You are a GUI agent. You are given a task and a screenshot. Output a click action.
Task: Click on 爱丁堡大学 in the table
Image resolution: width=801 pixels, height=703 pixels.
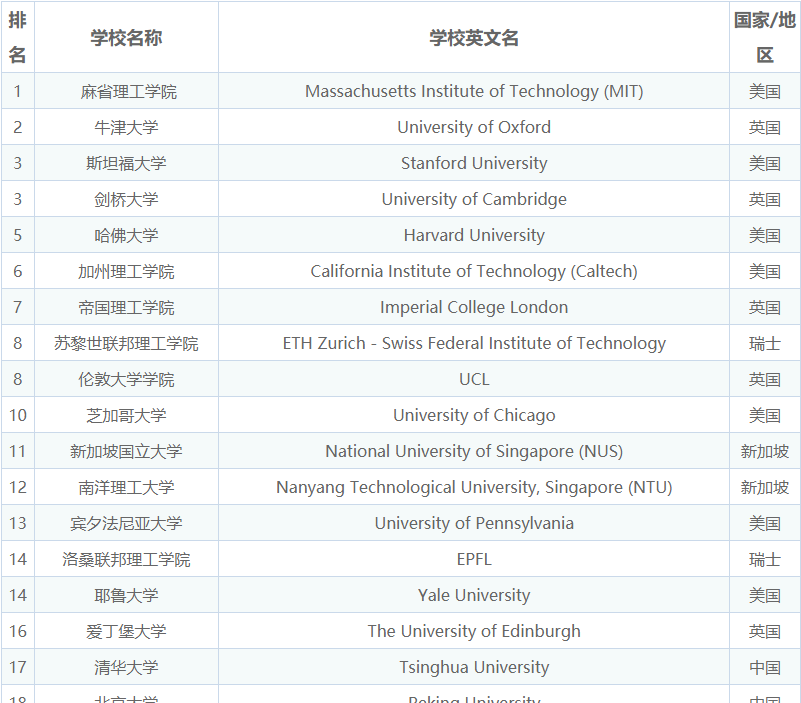pyautogui.click(x=126, y=631)
